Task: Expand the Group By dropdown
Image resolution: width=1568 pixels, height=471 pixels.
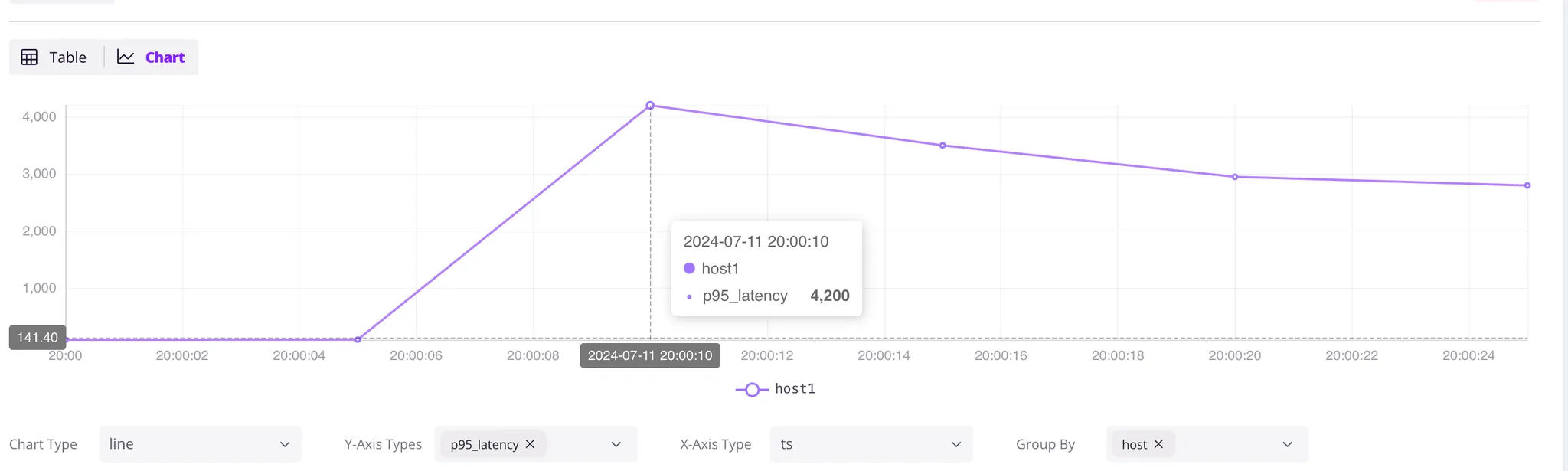Action: [x=1285, y=443]
